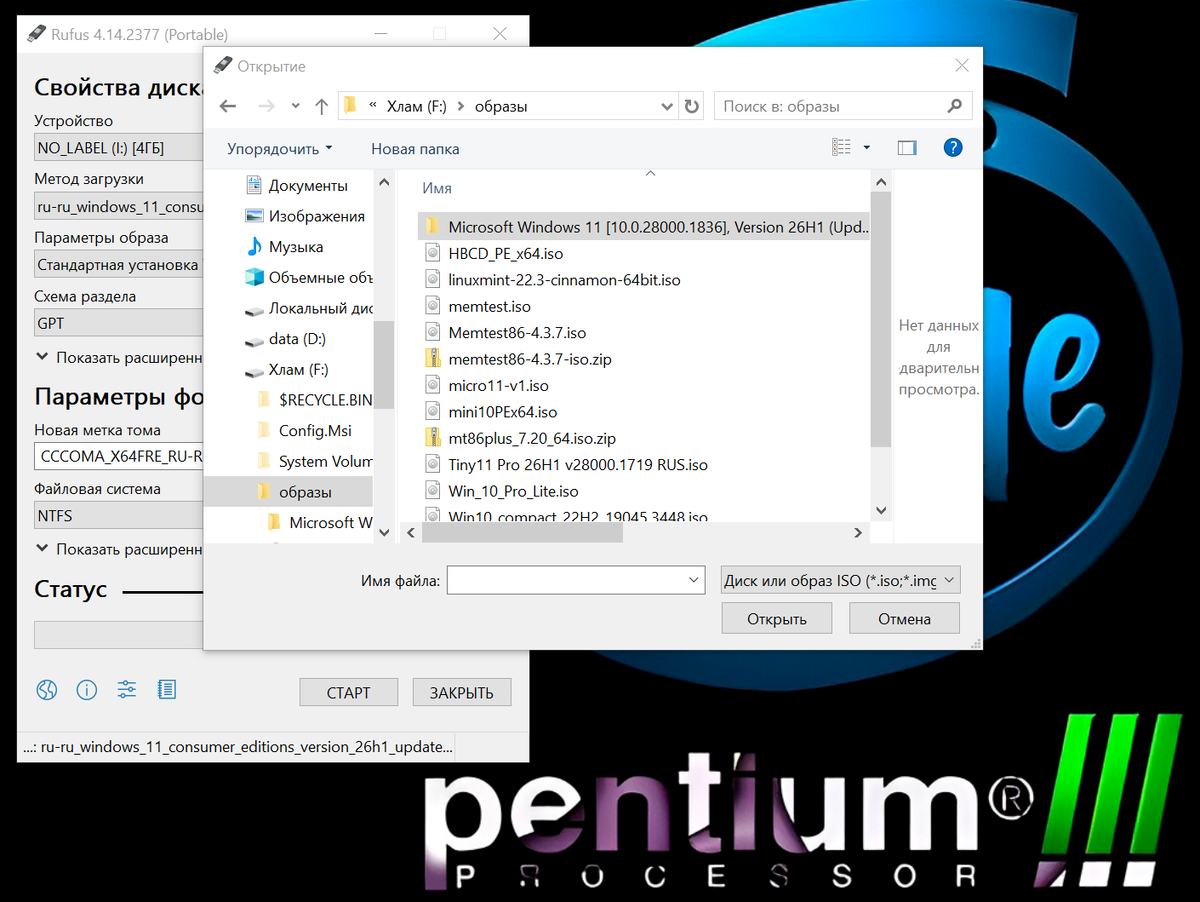
Task: Open Rufus file system NTFS dropdown
Action: (120, 516)
